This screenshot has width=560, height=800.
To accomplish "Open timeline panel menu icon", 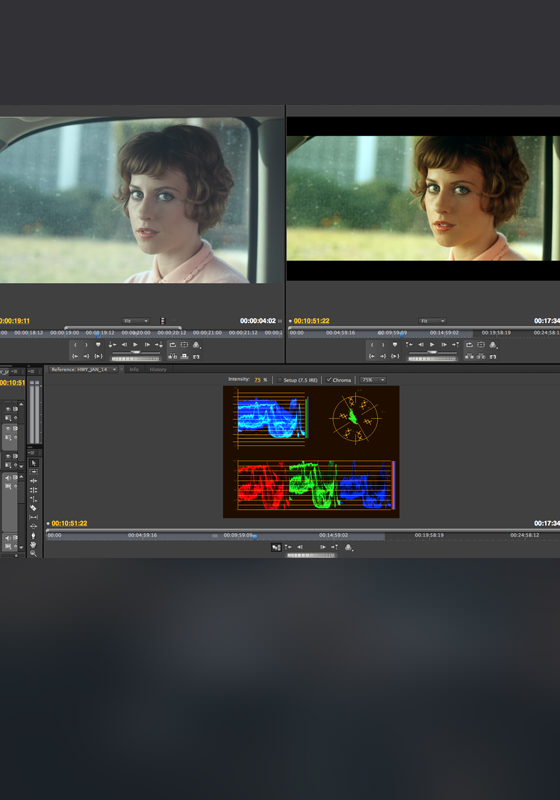I will (14, 371).
